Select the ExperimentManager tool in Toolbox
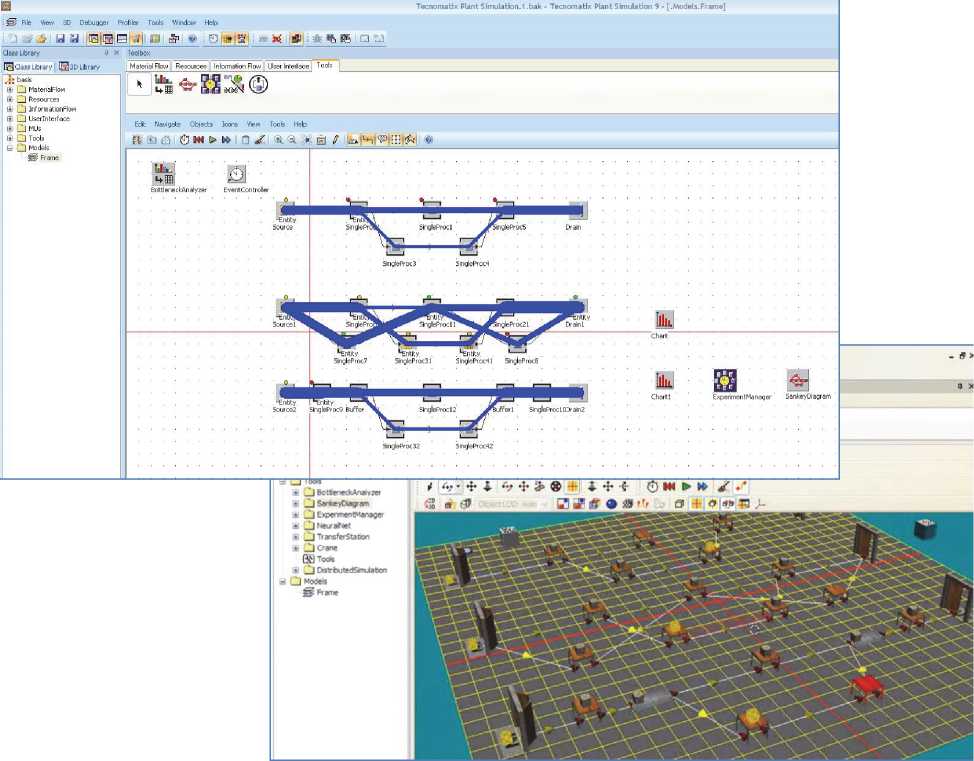The image size is (974, 761). 210,86
